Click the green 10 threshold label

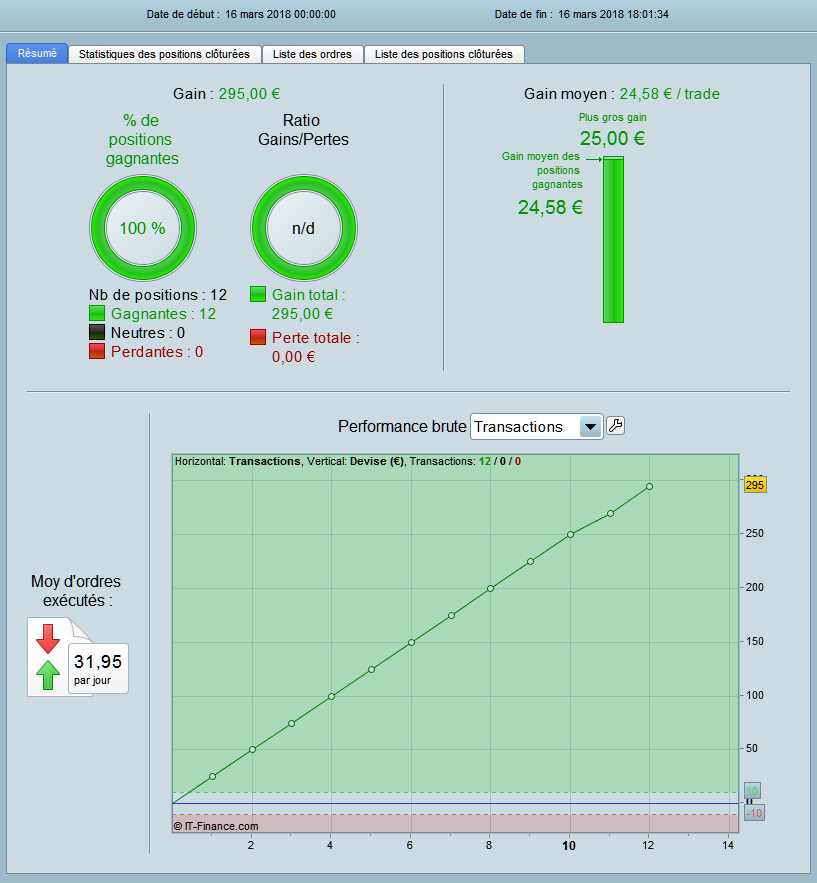(752, 791)
